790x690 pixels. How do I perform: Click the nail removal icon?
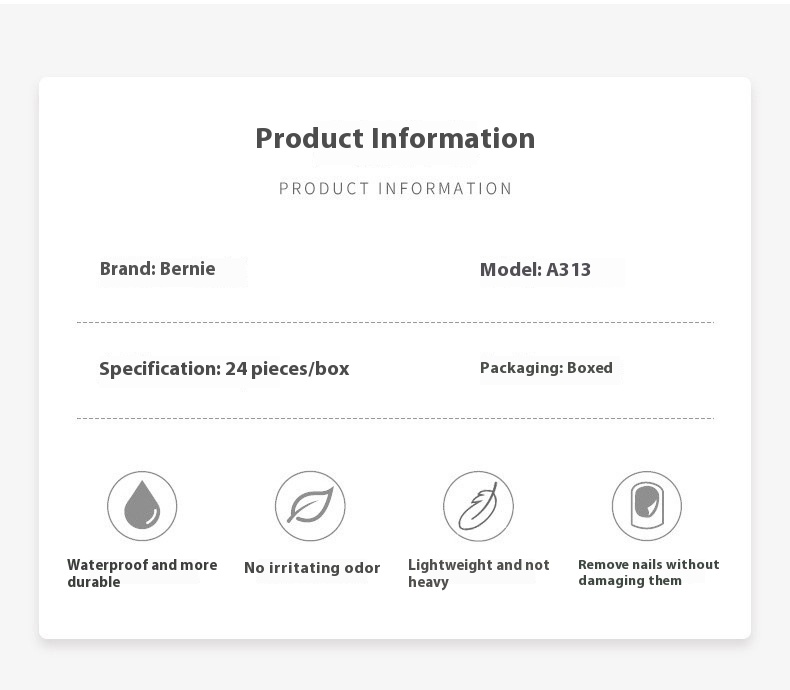[647, 506]
